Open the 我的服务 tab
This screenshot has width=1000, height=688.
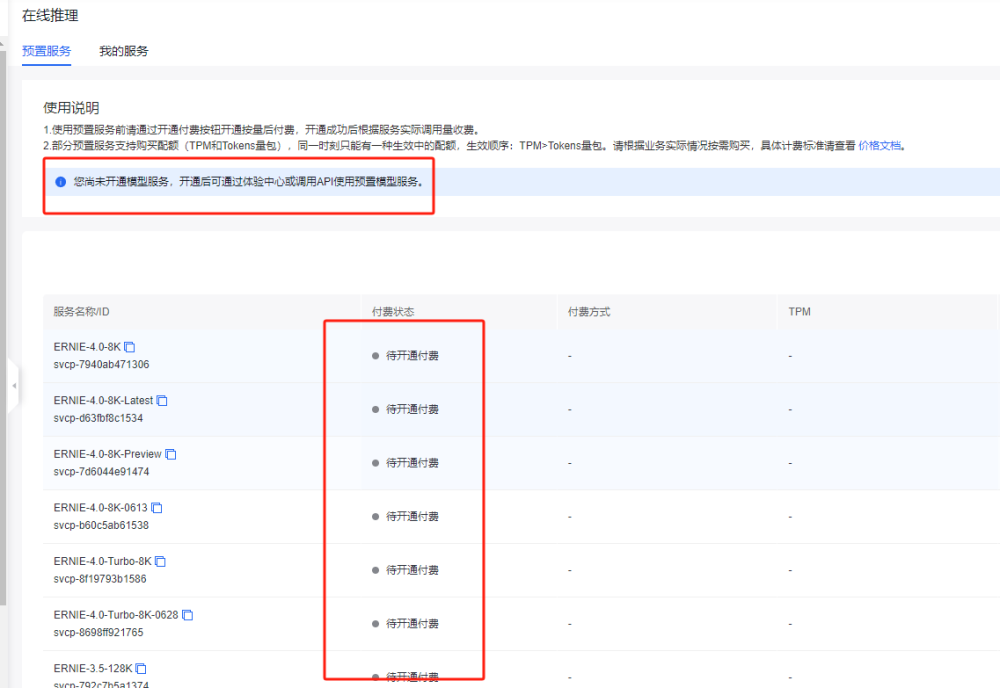[x=124, y=51]
